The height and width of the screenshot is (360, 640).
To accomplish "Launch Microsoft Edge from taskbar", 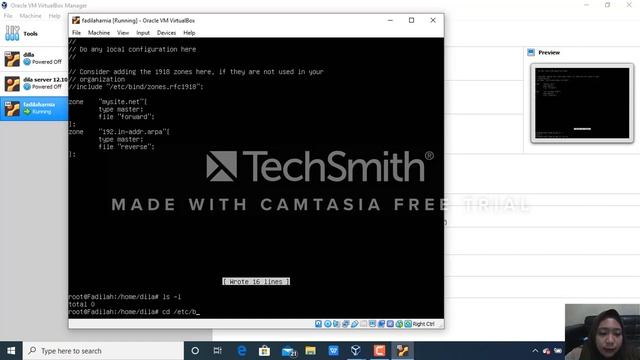I will pos(242,351).
